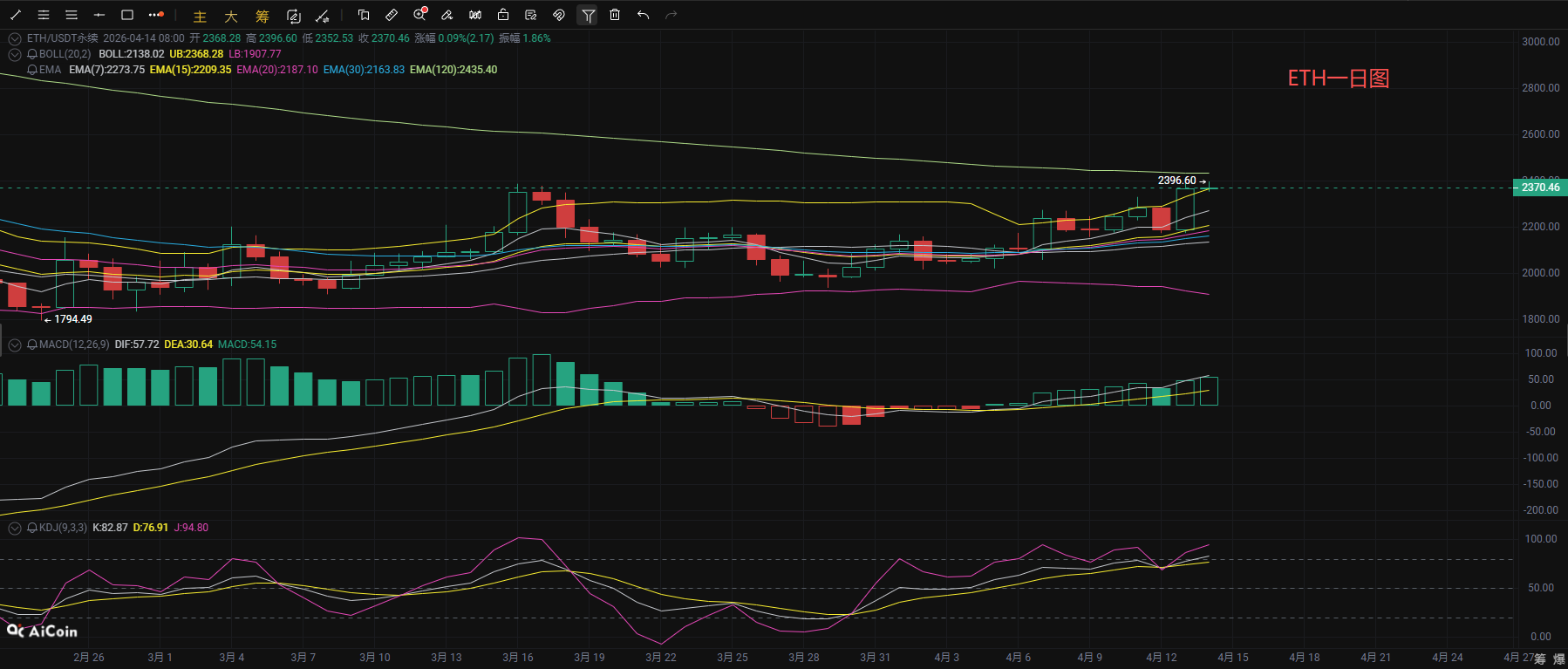Click the trash icon to delete drawings
The width and height of the screenshot is (1568, 669).
tap(615, 15)
